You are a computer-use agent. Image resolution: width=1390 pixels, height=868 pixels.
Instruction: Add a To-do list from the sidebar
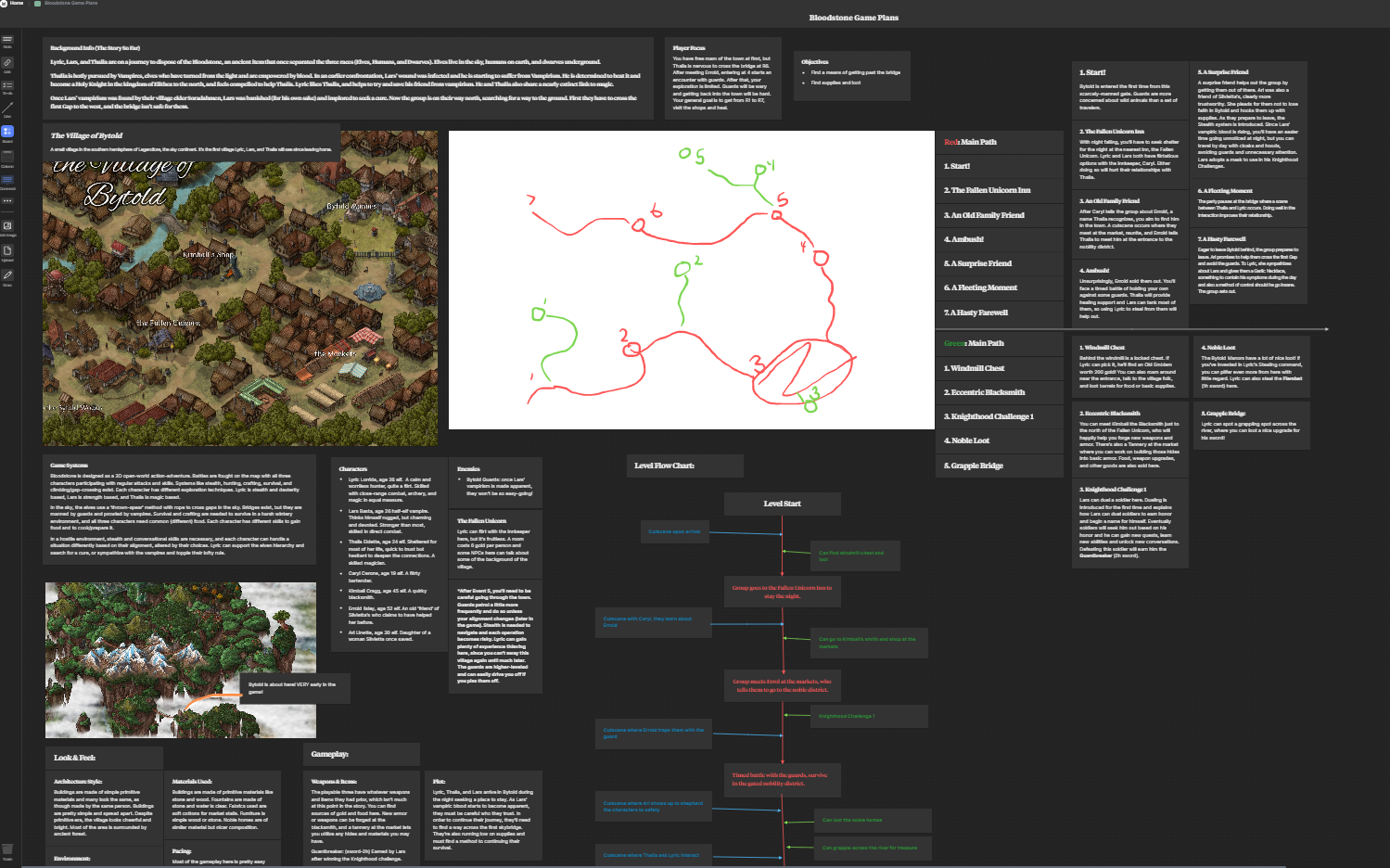[x=7, y=85]
